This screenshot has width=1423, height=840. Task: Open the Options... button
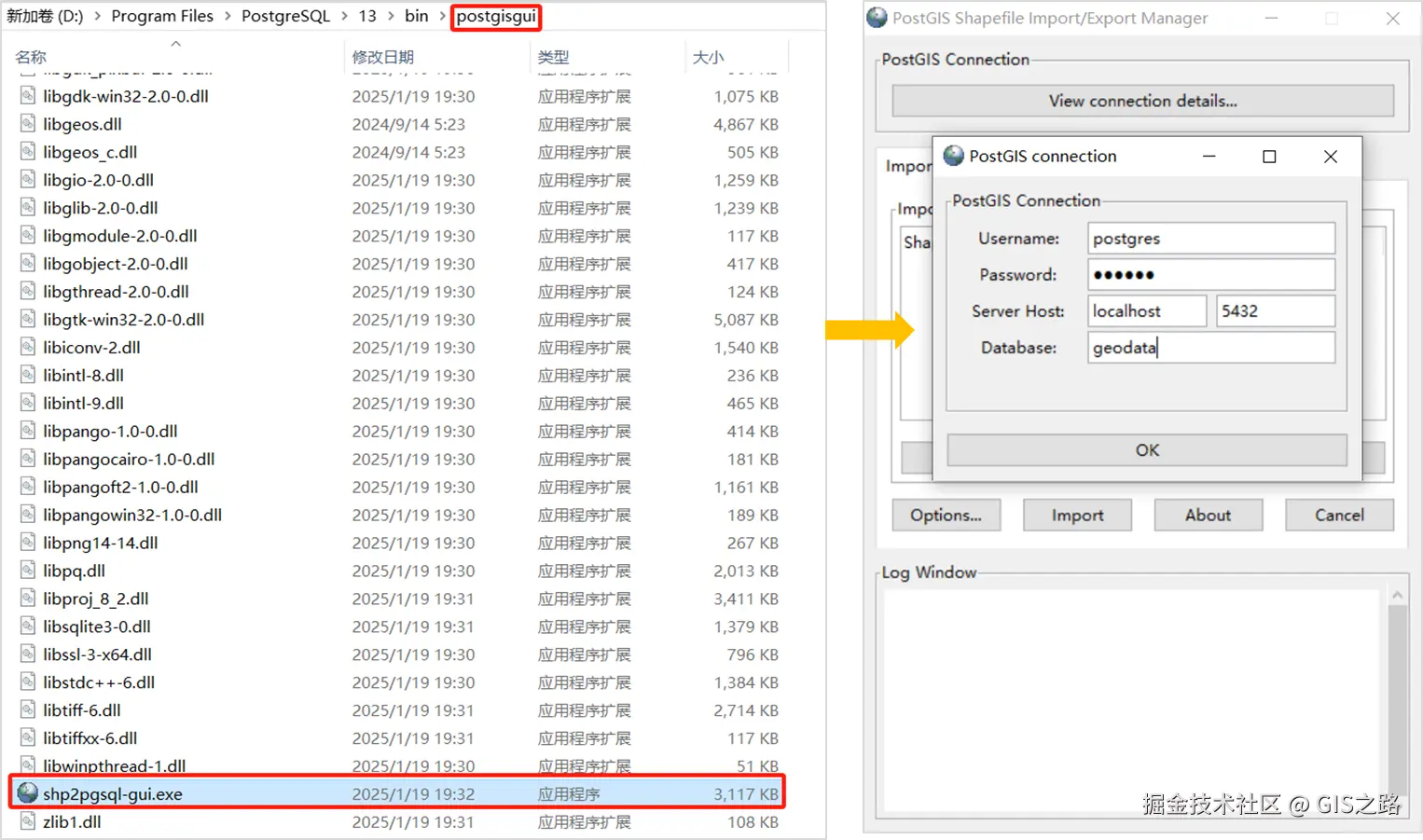click(946, 516)
